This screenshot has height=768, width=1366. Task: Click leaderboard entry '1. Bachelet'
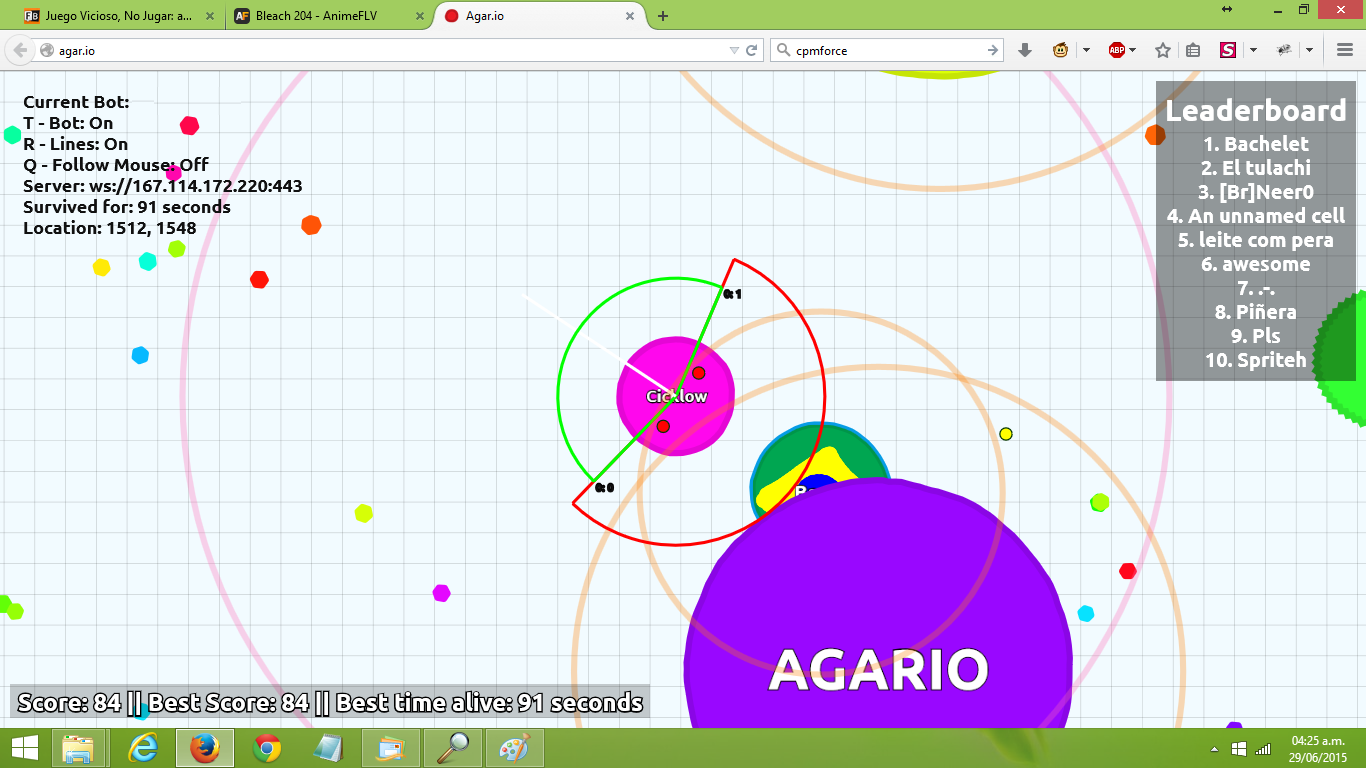pyautogui.click(x=1256, y=144)
